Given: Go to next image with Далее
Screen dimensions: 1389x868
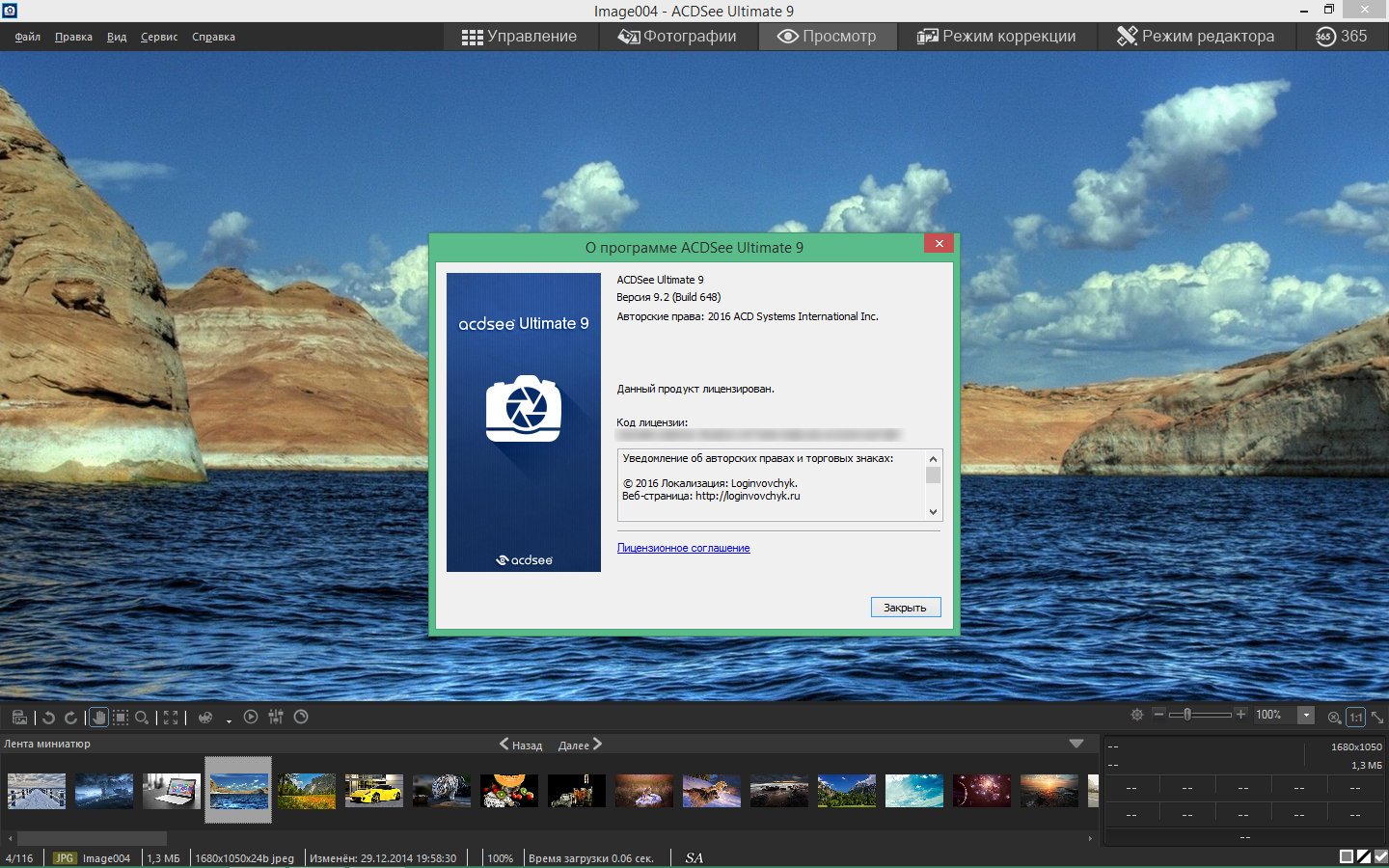Looking at the screenshot, I should 580,745.
